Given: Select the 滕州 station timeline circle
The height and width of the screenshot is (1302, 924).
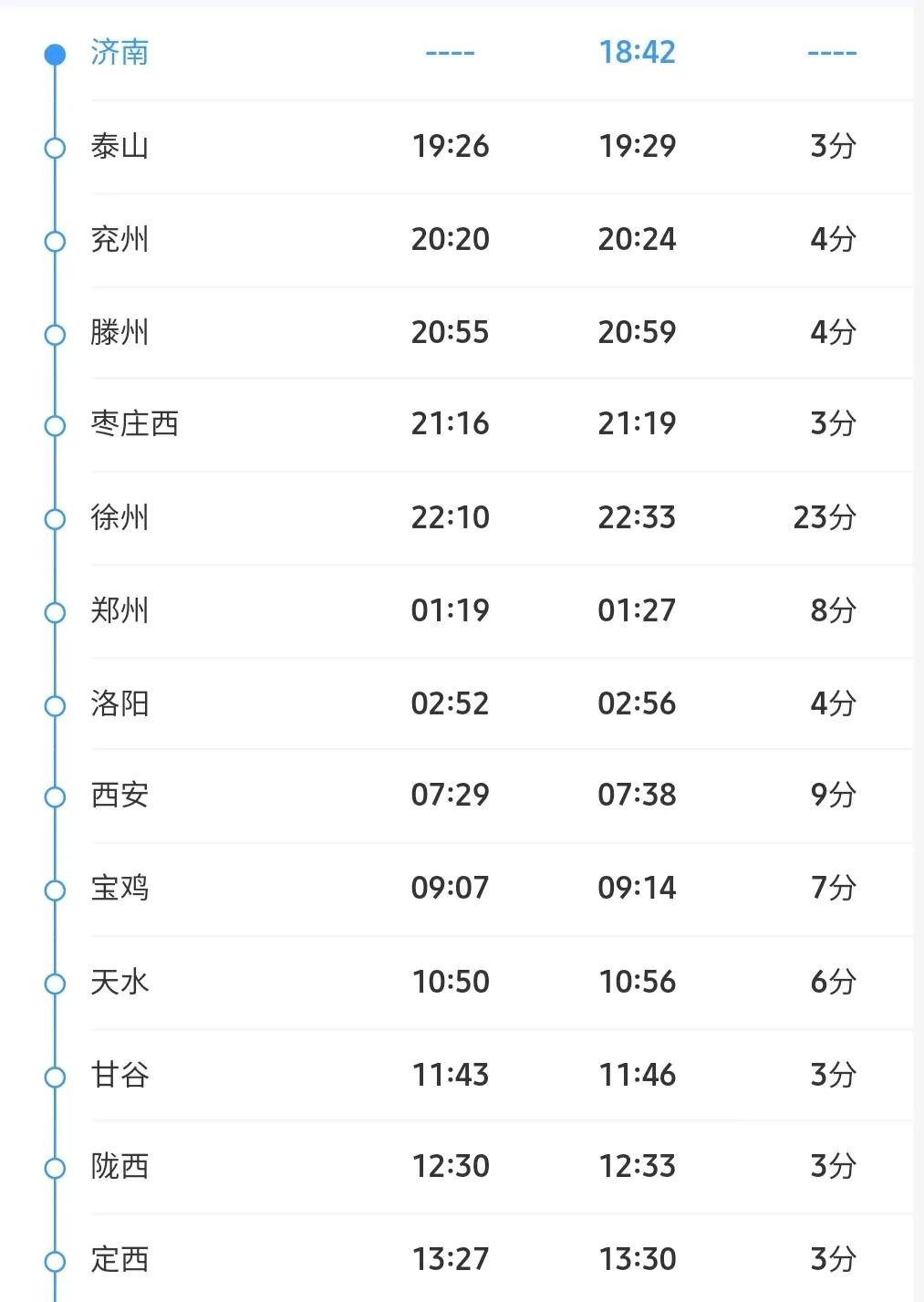Looking at the screenshot, I should tap(56, 334).
